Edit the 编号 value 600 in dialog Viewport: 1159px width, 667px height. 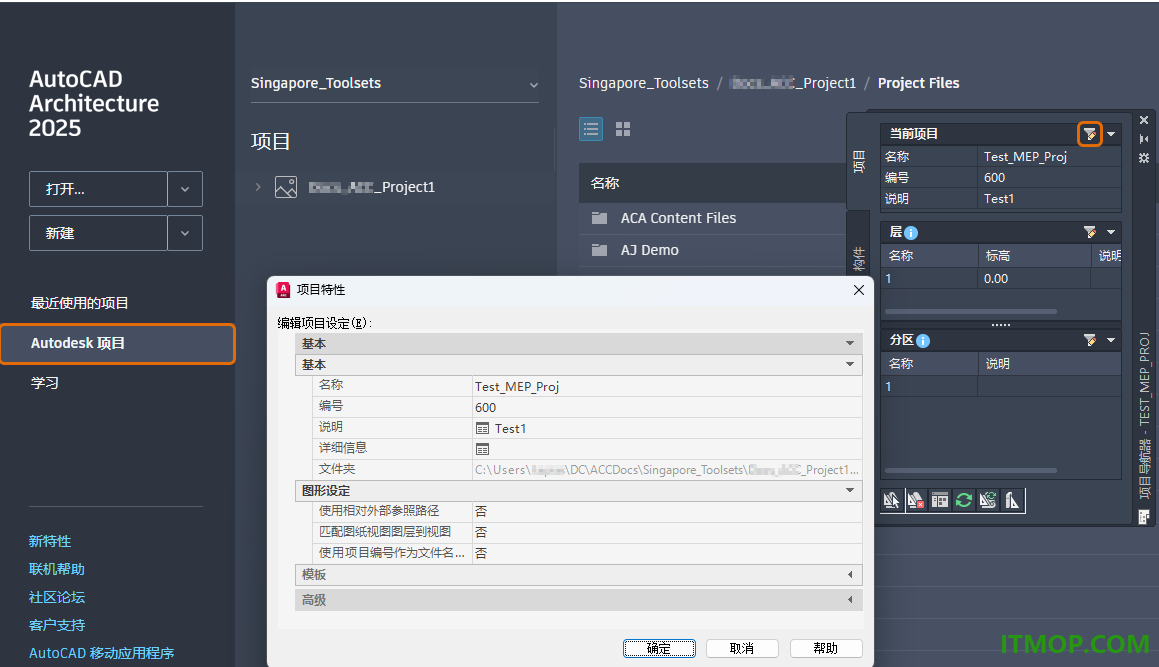pyautogui.click(x=667, y=407)
